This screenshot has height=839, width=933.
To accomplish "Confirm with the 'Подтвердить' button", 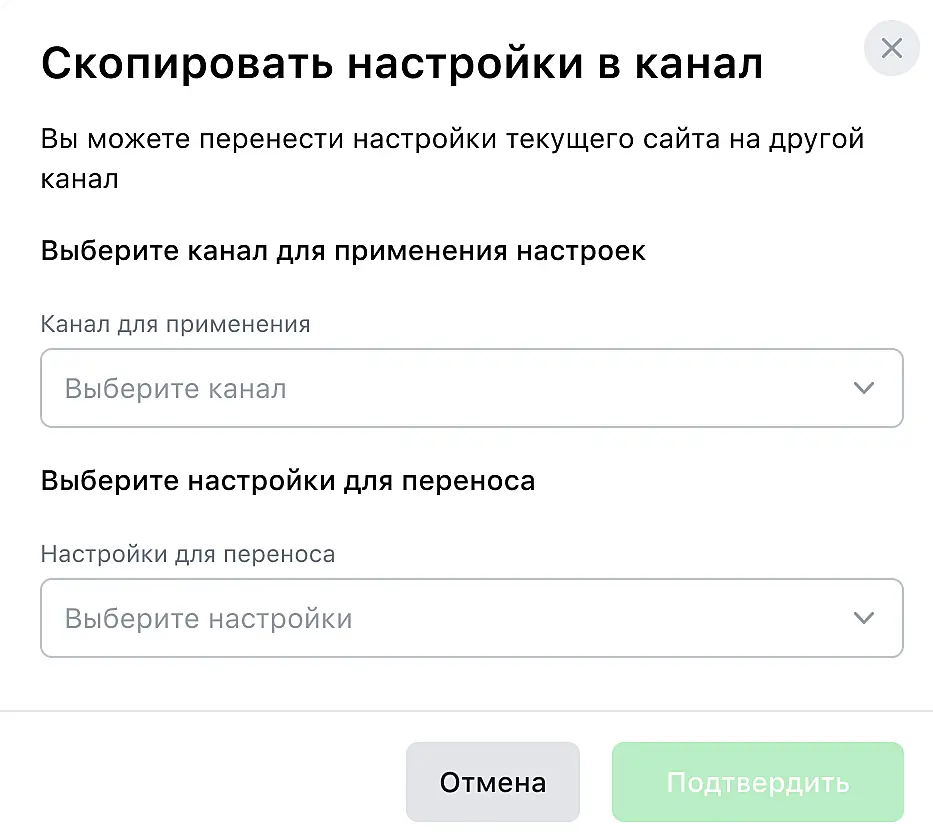I will (757, 782).
